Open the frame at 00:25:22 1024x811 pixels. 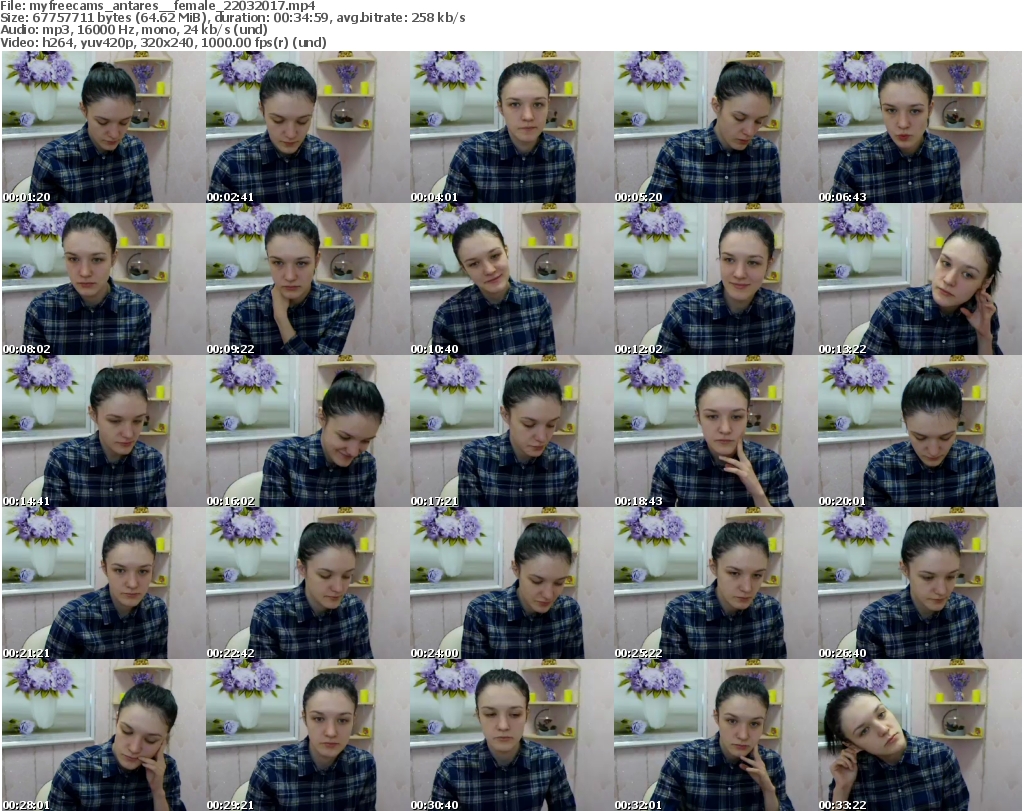(716, 583)
